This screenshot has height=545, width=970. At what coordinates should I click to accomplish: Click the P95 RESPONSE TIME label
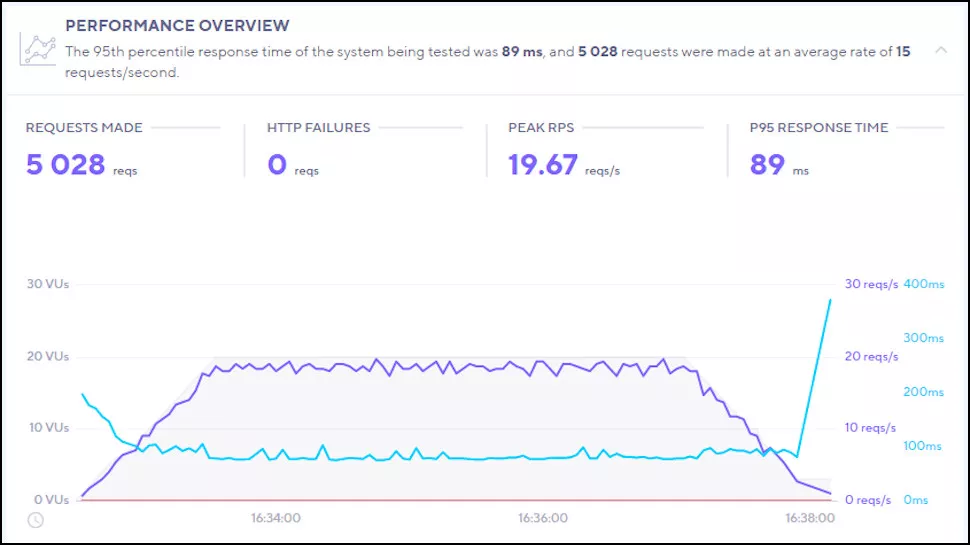(819, 127)
